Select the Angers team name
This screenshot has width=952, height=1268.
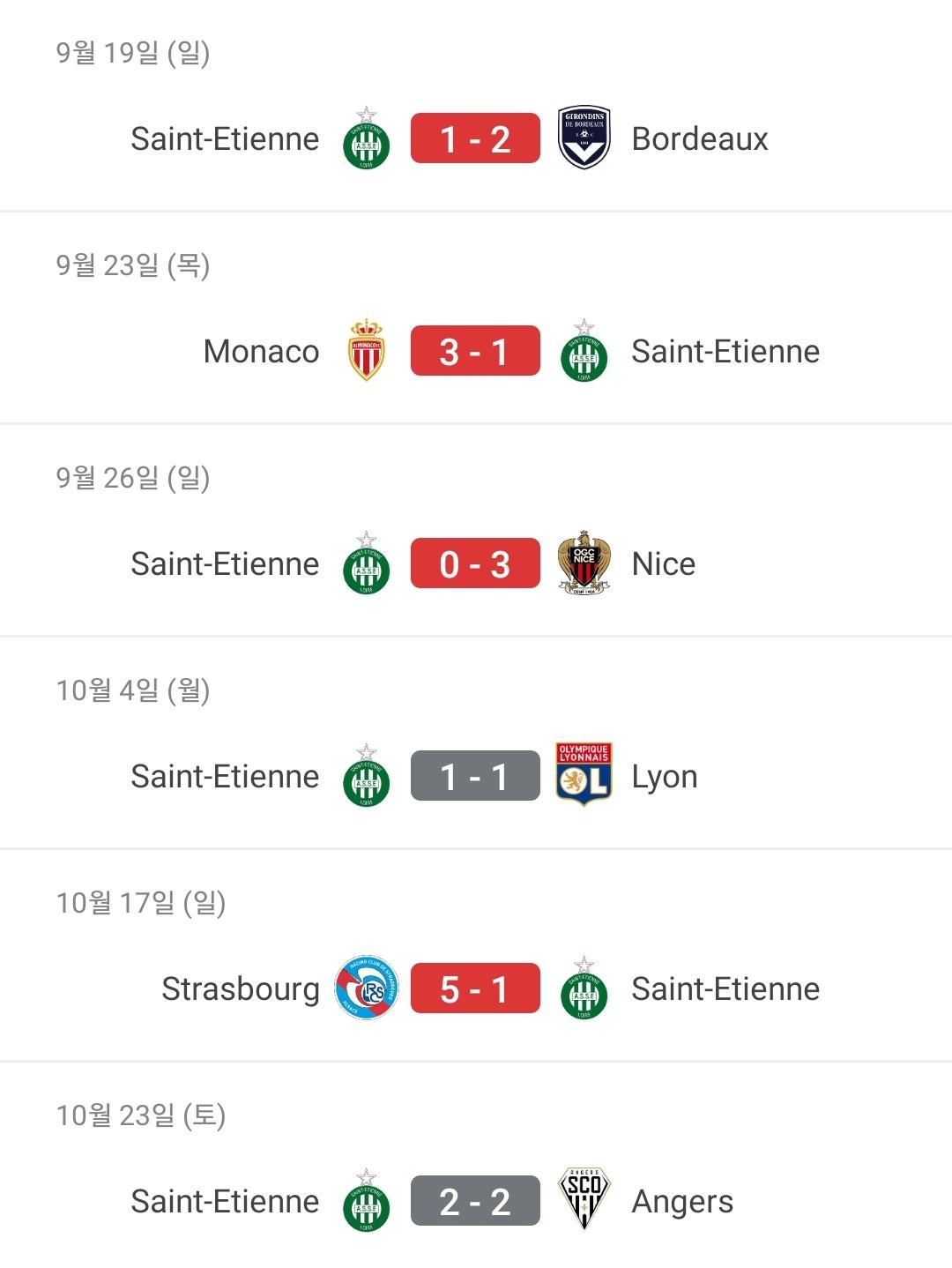point(682,1203)
